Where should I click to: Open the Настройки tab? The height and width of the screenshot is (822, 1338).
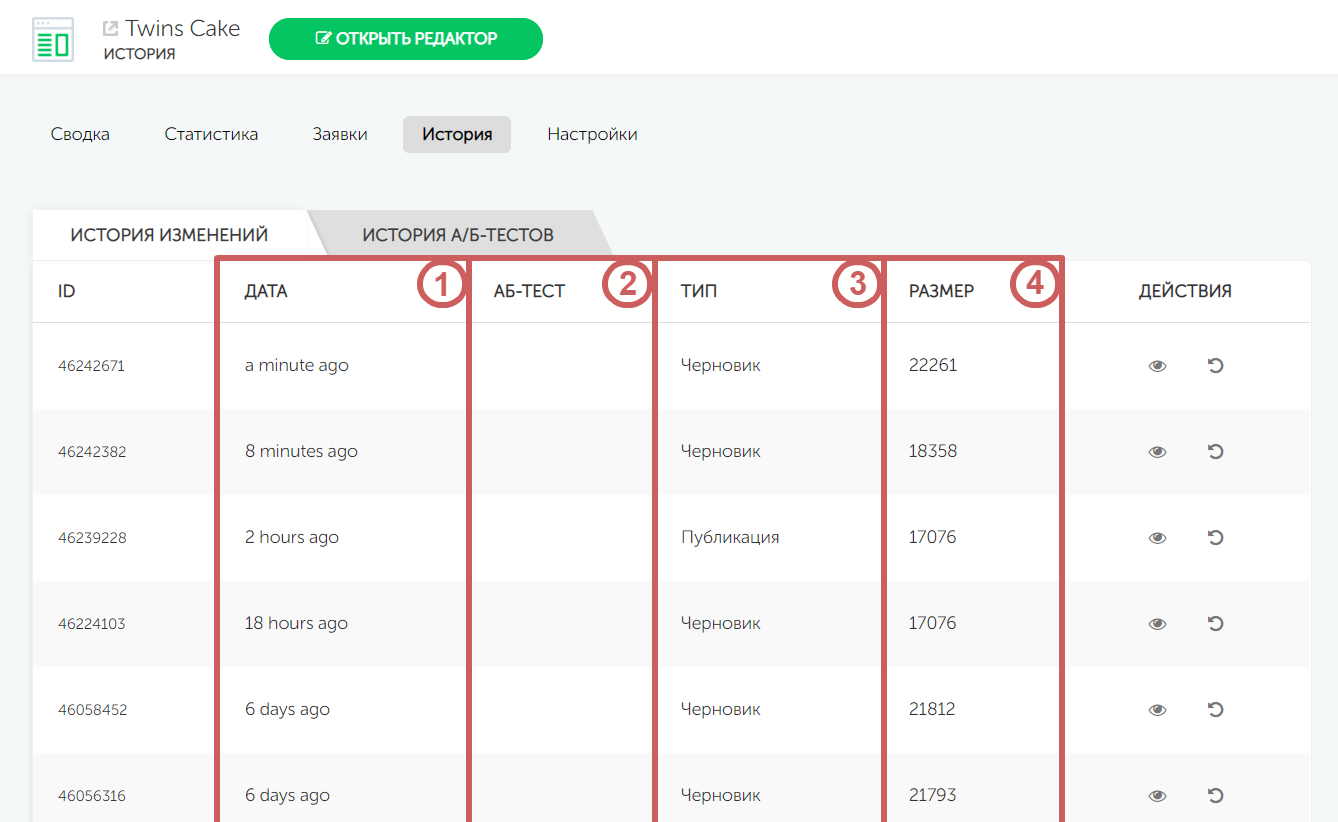pyautogui.click(x=592, y=134)
